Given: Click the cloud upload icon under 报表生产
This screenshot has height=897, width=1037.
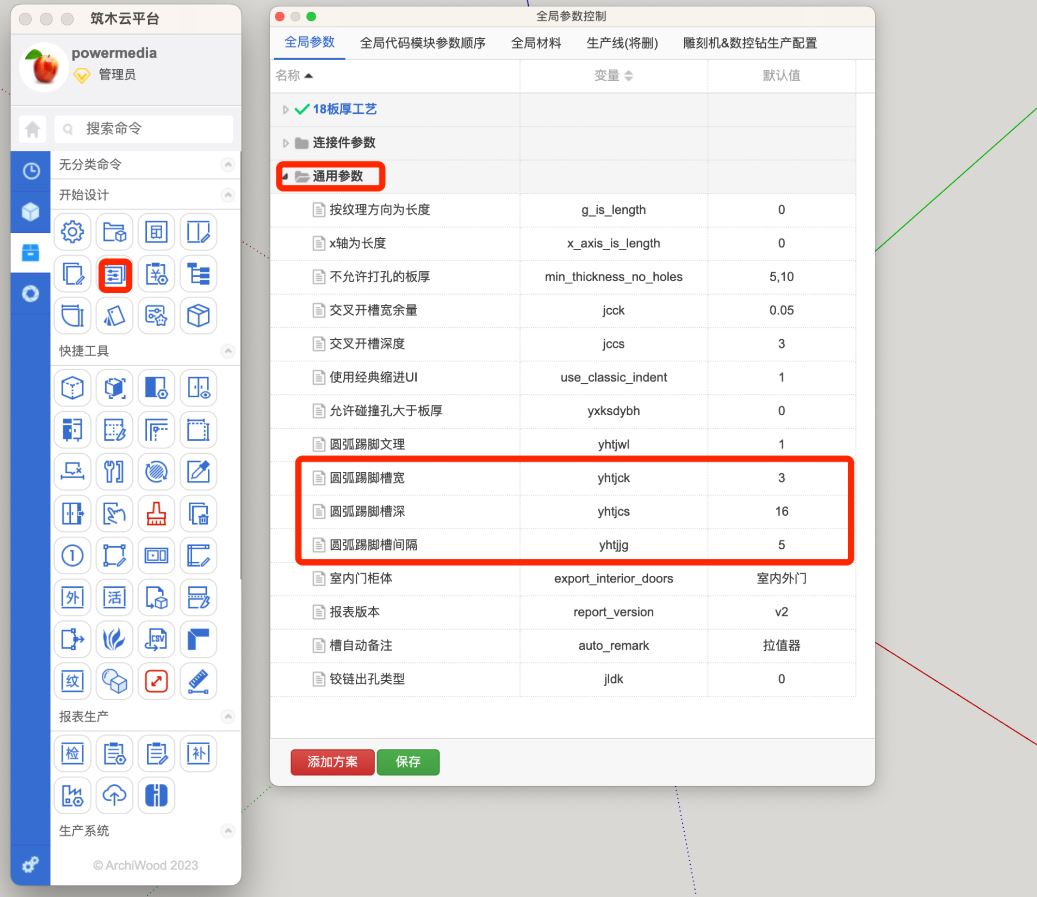Looking at the screenshot, I should pos(114,796).
